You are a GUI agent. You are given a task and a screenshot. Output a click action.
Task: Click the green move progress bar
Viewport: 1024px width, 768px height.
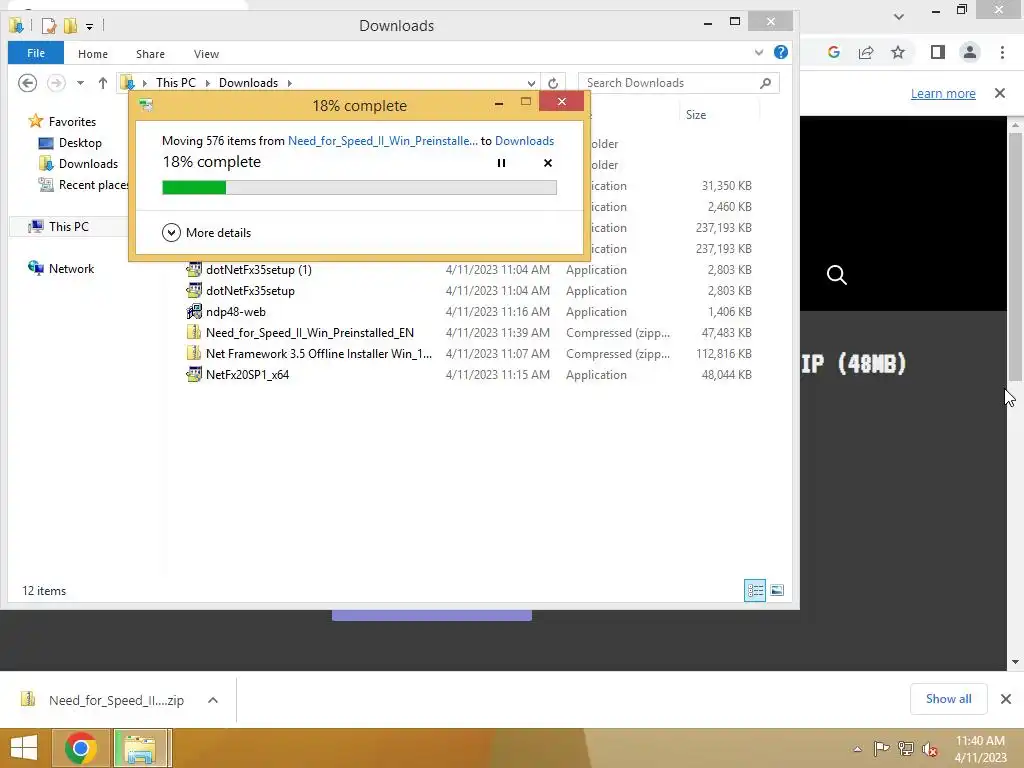point(359,188)
